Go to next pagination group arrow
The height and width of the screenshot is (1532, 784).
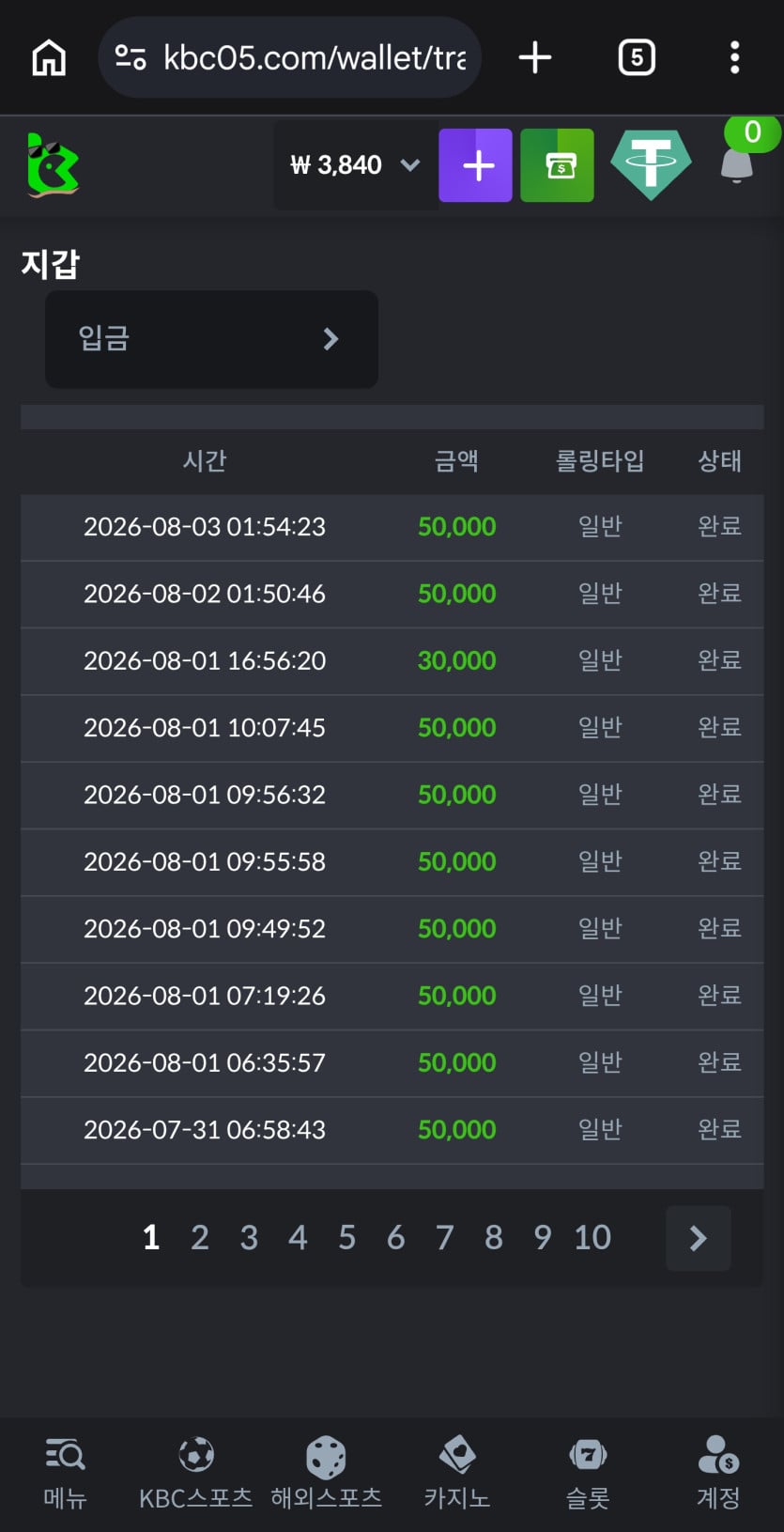point(698,1238)
